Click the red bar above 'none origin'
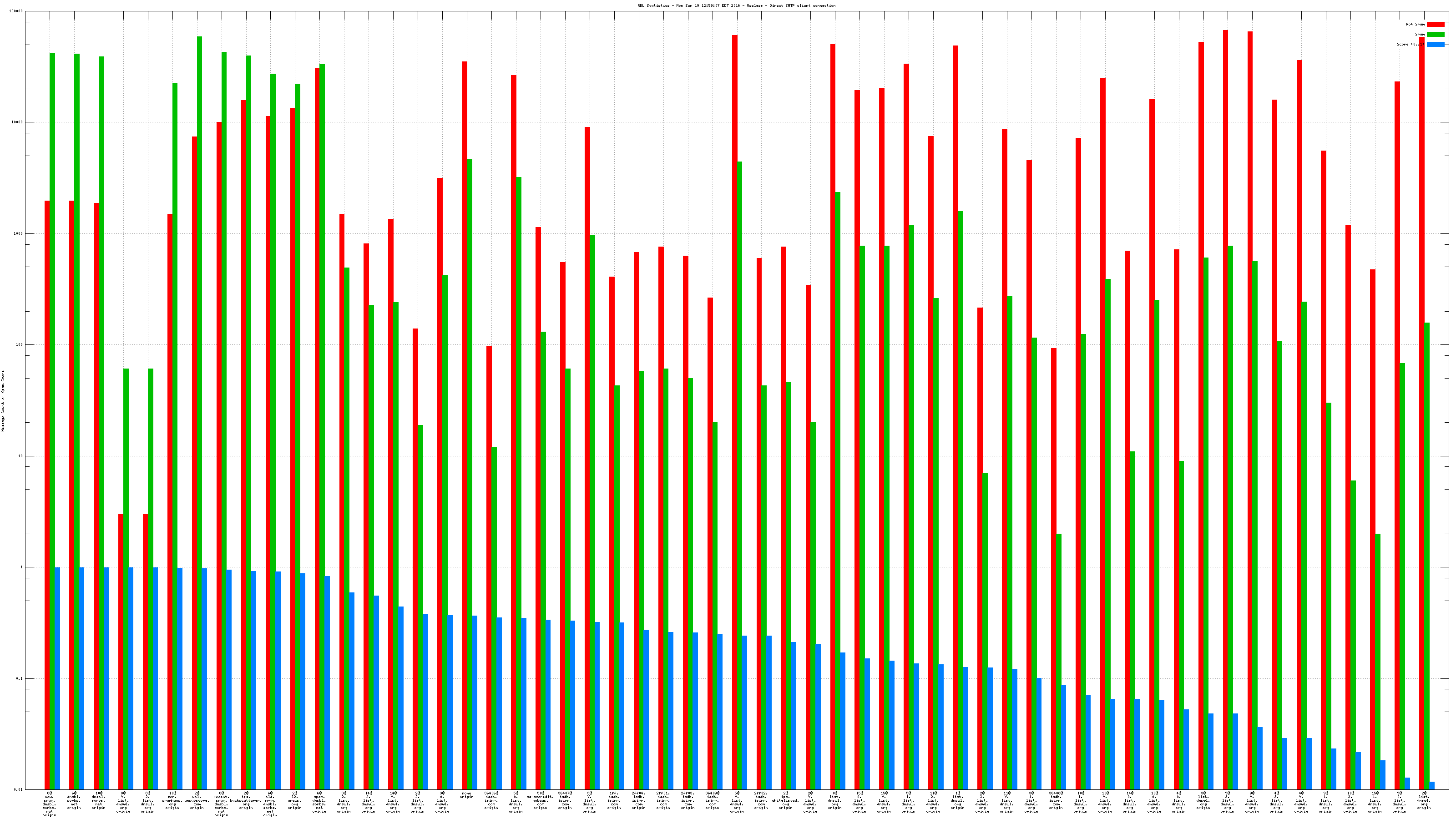 [465, 424]
